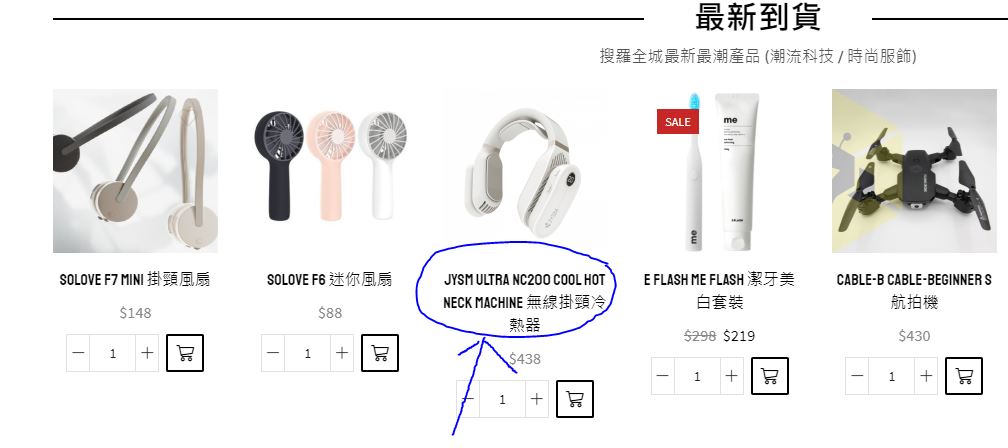The width and height of the screenshot is (1008, 448).
Task: Increase quantity of SOLOVE F6 fan
Action: click(342, 353)
